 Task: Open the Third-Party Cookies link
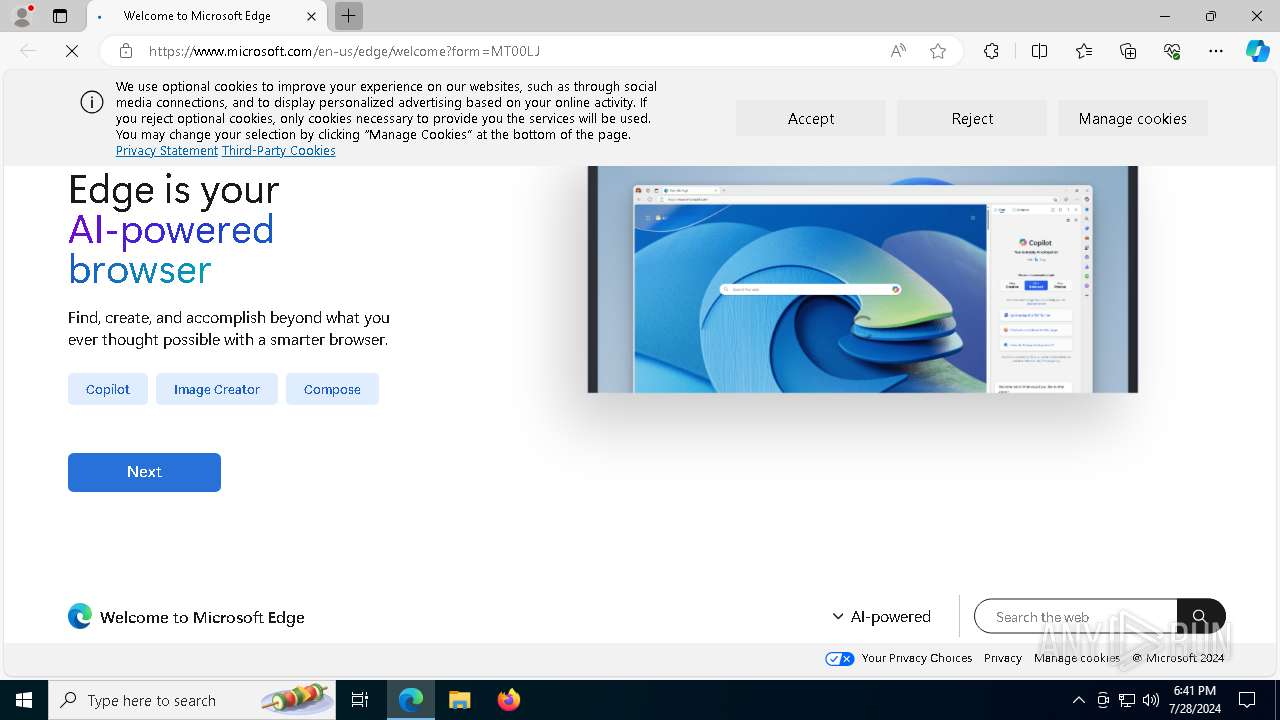[x=279, y=150]
